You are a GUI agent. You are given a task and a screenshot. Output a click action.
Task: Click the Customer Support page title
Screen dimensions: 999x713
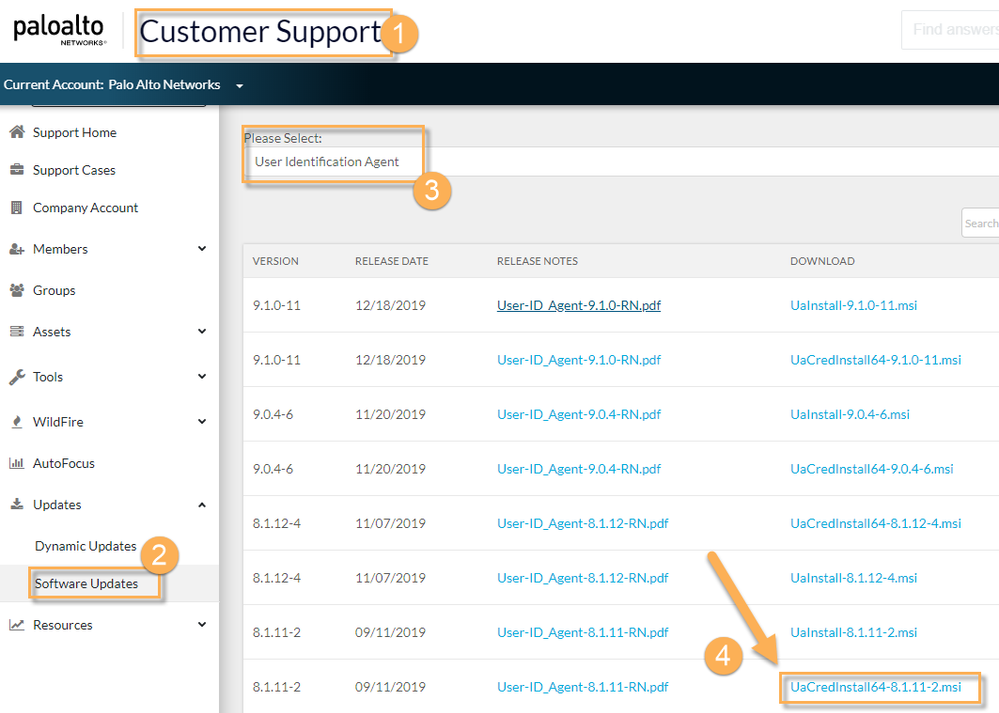260,32
